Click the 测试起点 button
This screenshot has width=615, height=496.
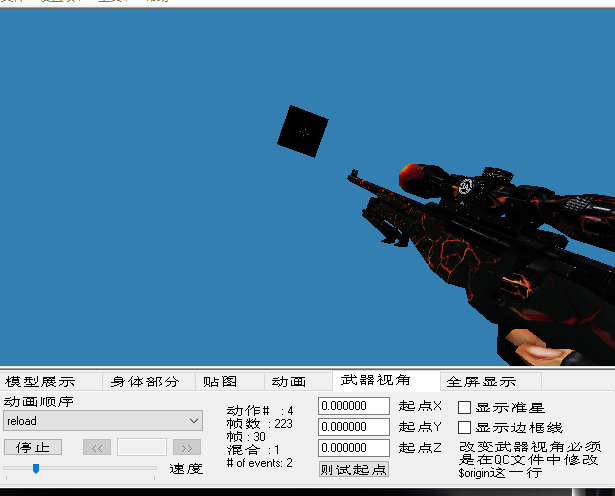[353, 469]
